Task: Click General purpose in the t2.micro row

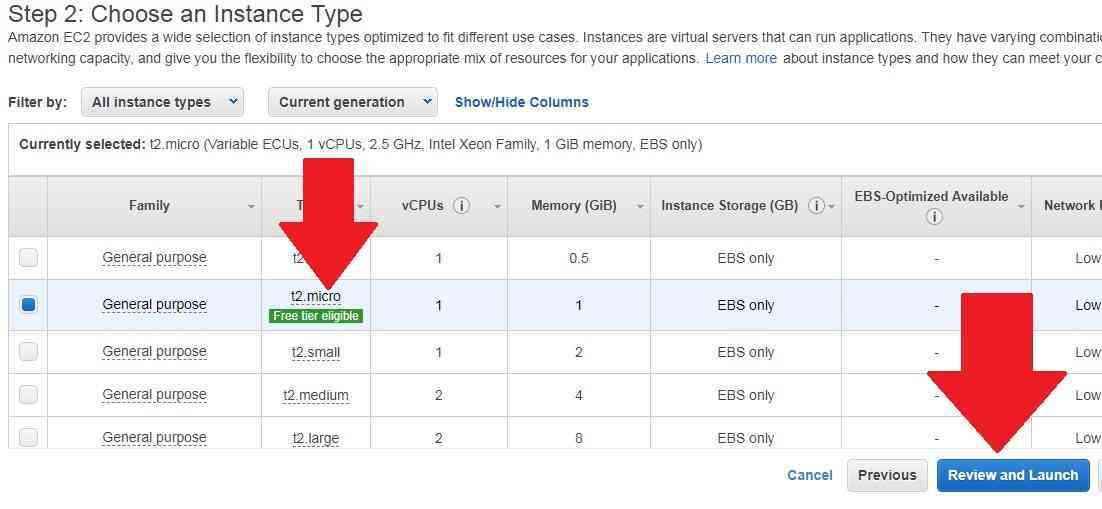Action: click(155, 304)
